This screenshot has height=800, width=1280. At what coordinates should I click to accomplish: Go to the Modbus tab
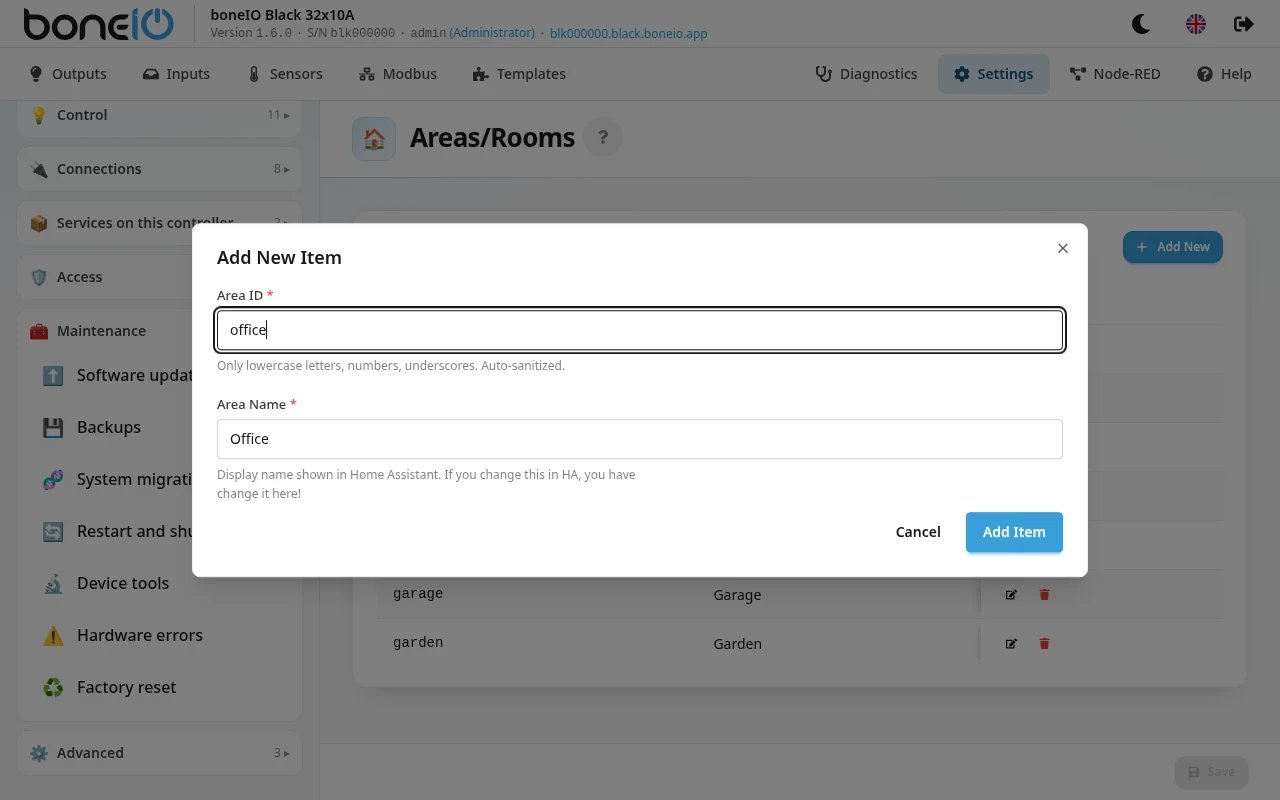point(397,74)
